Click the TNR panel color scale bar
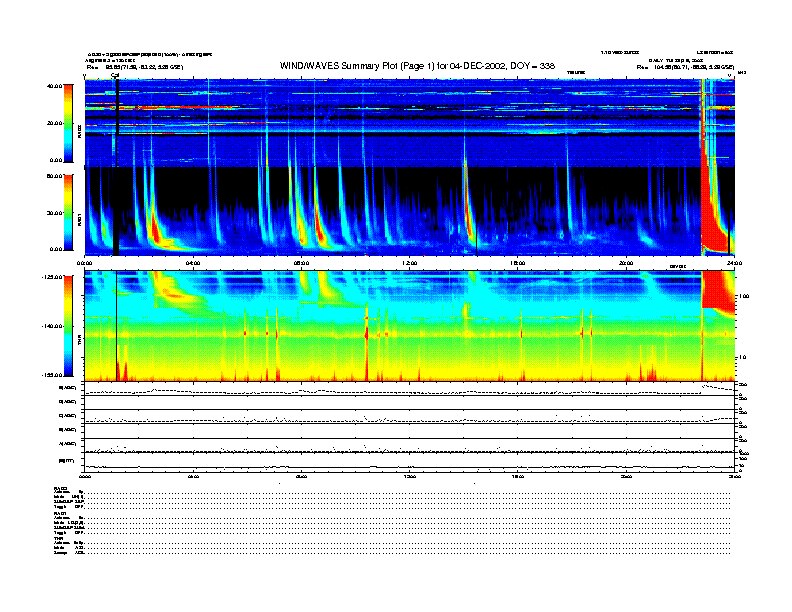Image resolution: width=792 pixels, height=612 pixels. tap(68, 326)
